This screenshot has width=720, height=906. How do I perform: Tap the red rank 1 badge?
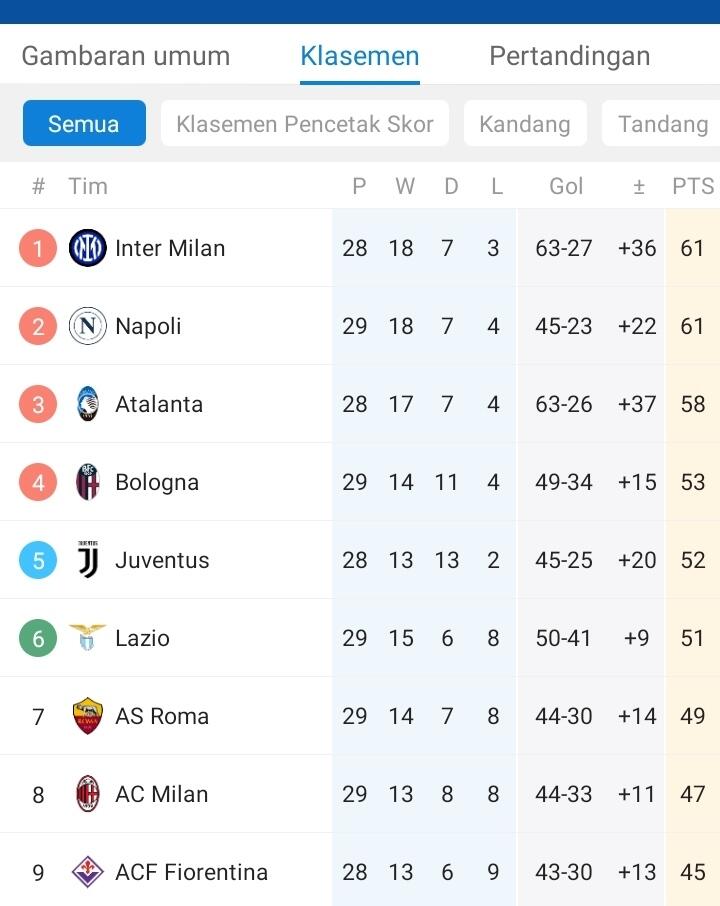click(38, 248)
